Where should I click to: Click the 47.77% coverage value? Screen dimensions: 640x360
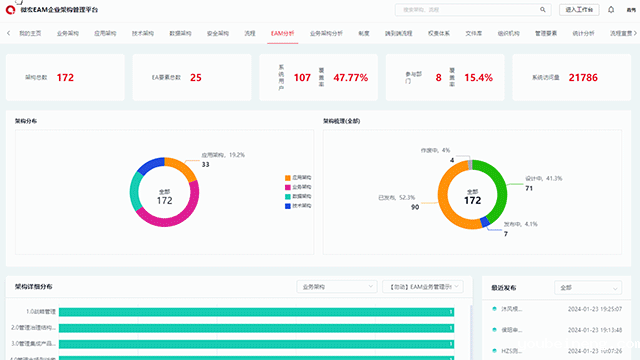click(351, 78)
